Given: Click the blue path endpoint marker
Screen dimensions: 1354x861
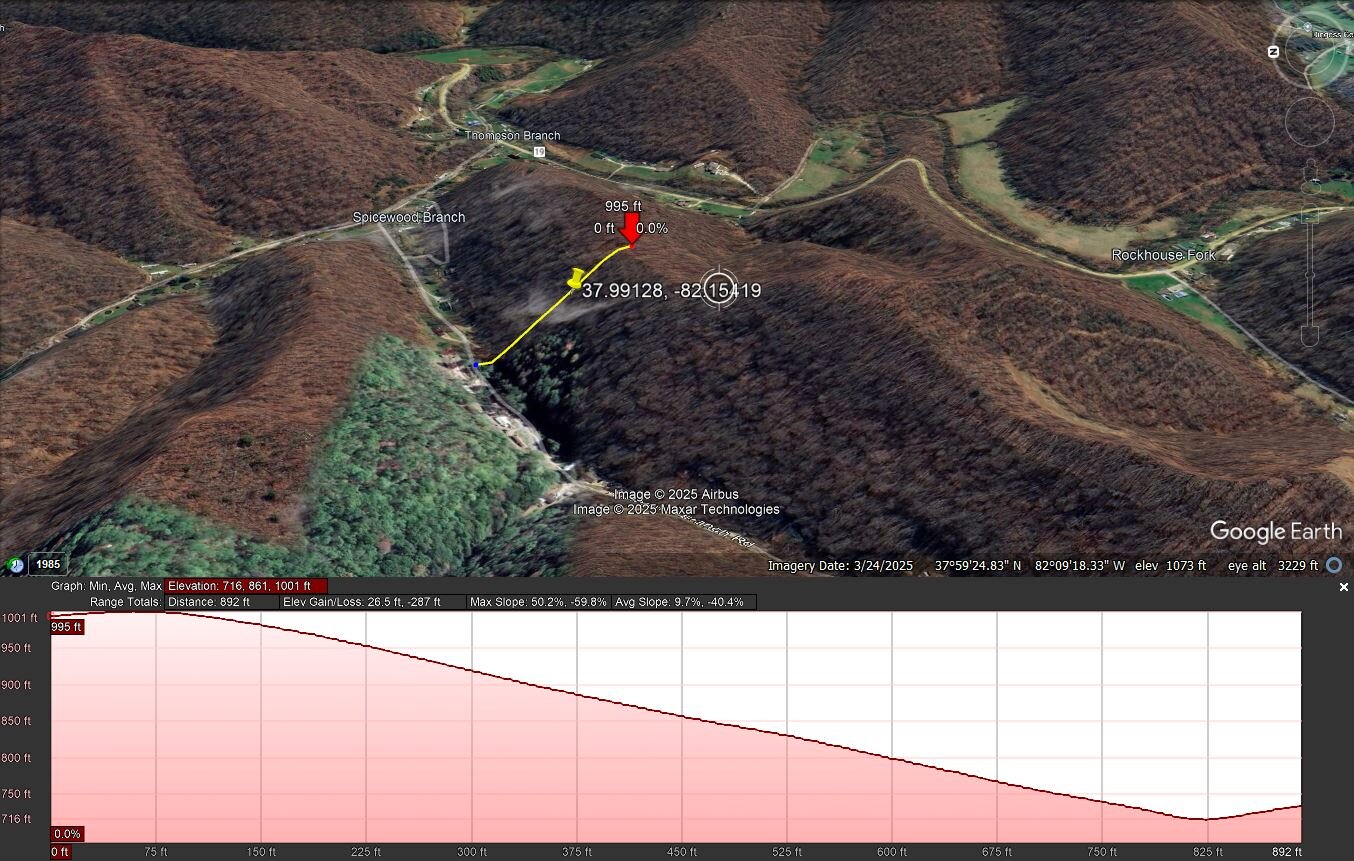Looking at the screenshot, I should (x=475, y=365).
